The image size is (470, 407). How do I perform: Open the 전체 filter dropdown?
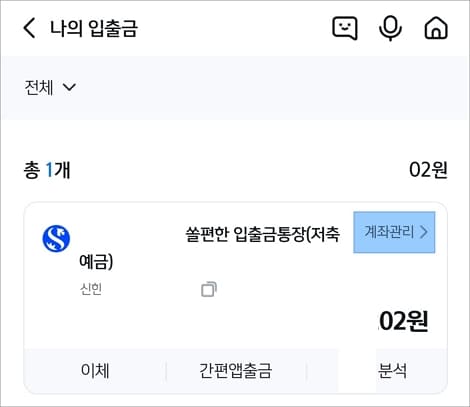[x=50, y=87]
